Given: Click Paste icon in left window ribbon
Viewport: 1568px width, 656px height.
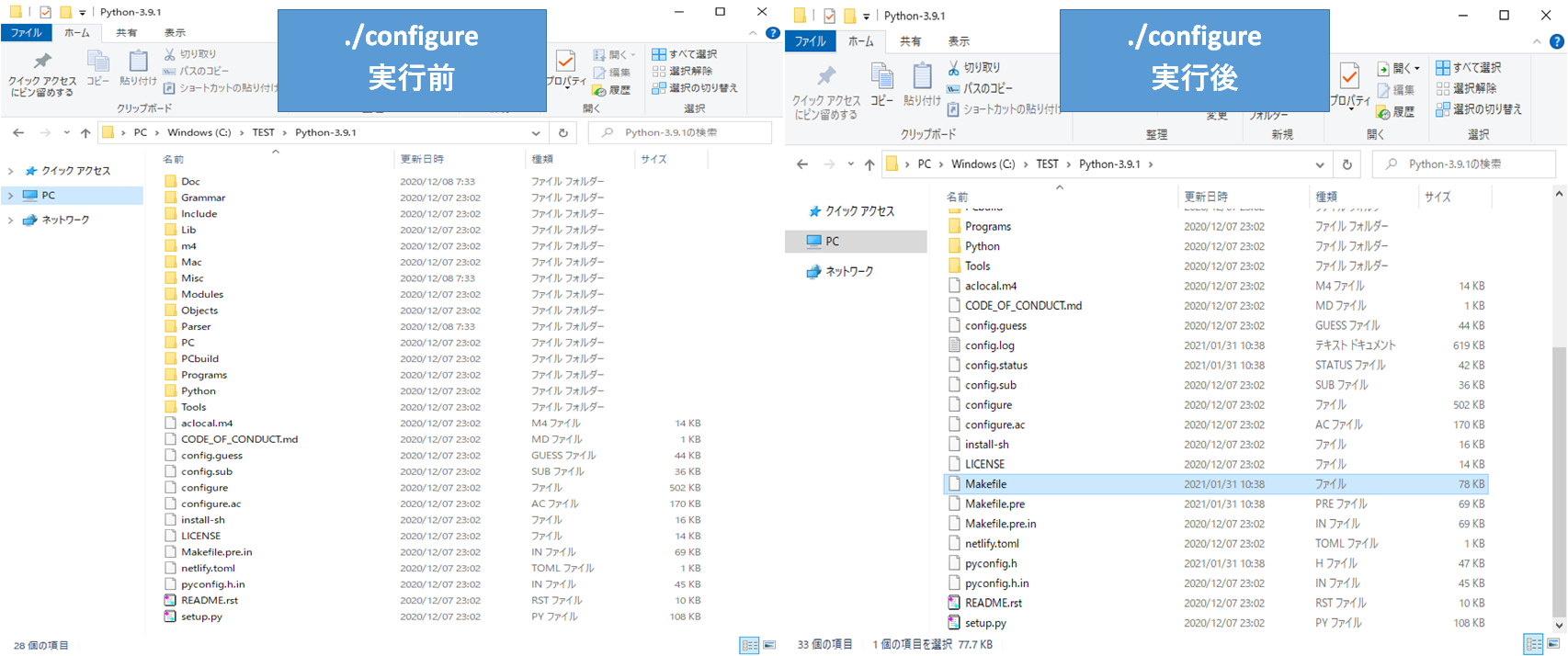Looking at the screenshot, I should (138, 68).
